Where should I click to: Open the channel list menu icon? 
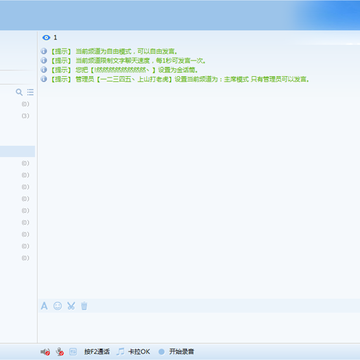pyautogui.click(x=30, y=92)
